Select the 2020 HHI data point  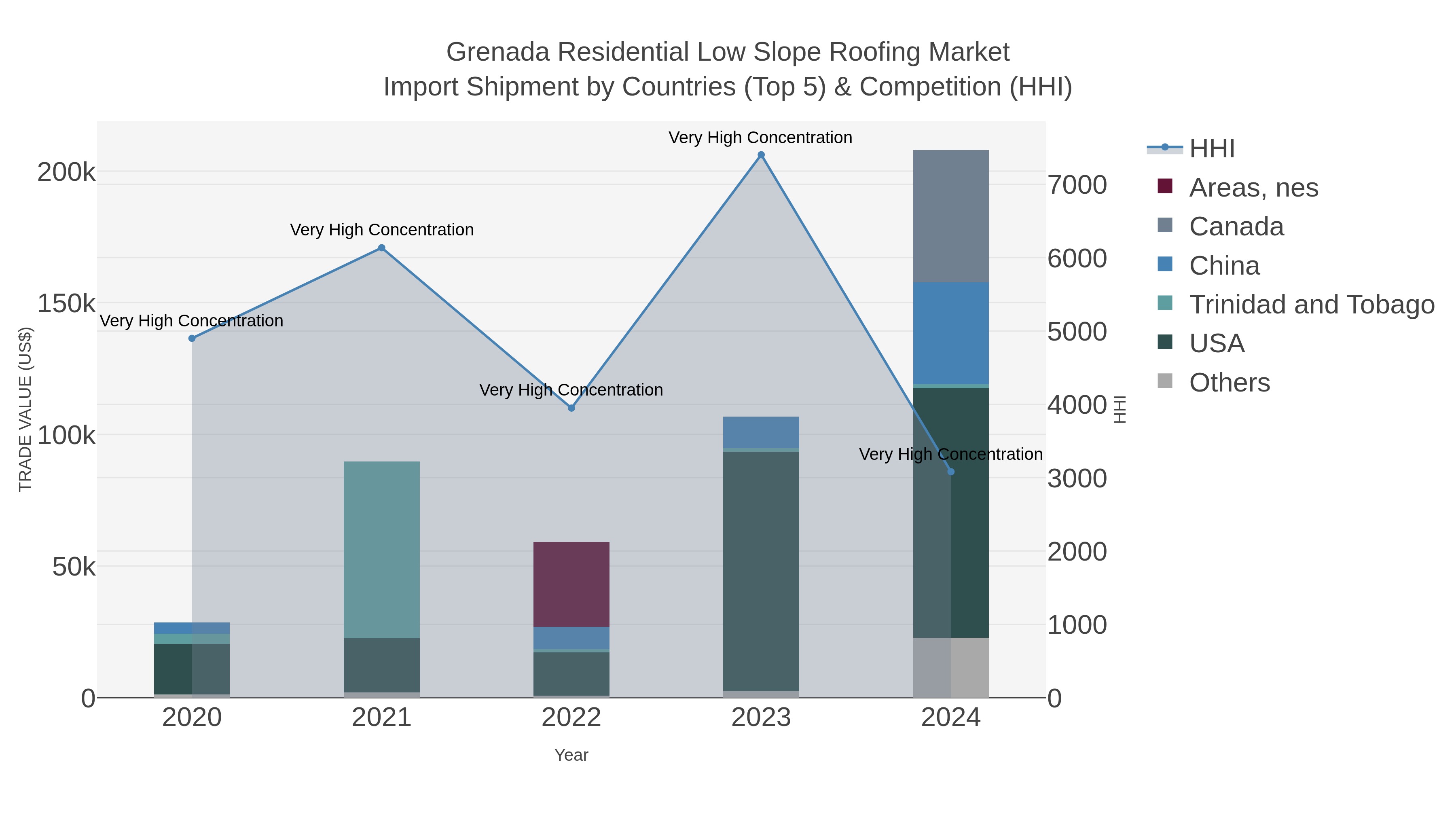click(192, 339)
